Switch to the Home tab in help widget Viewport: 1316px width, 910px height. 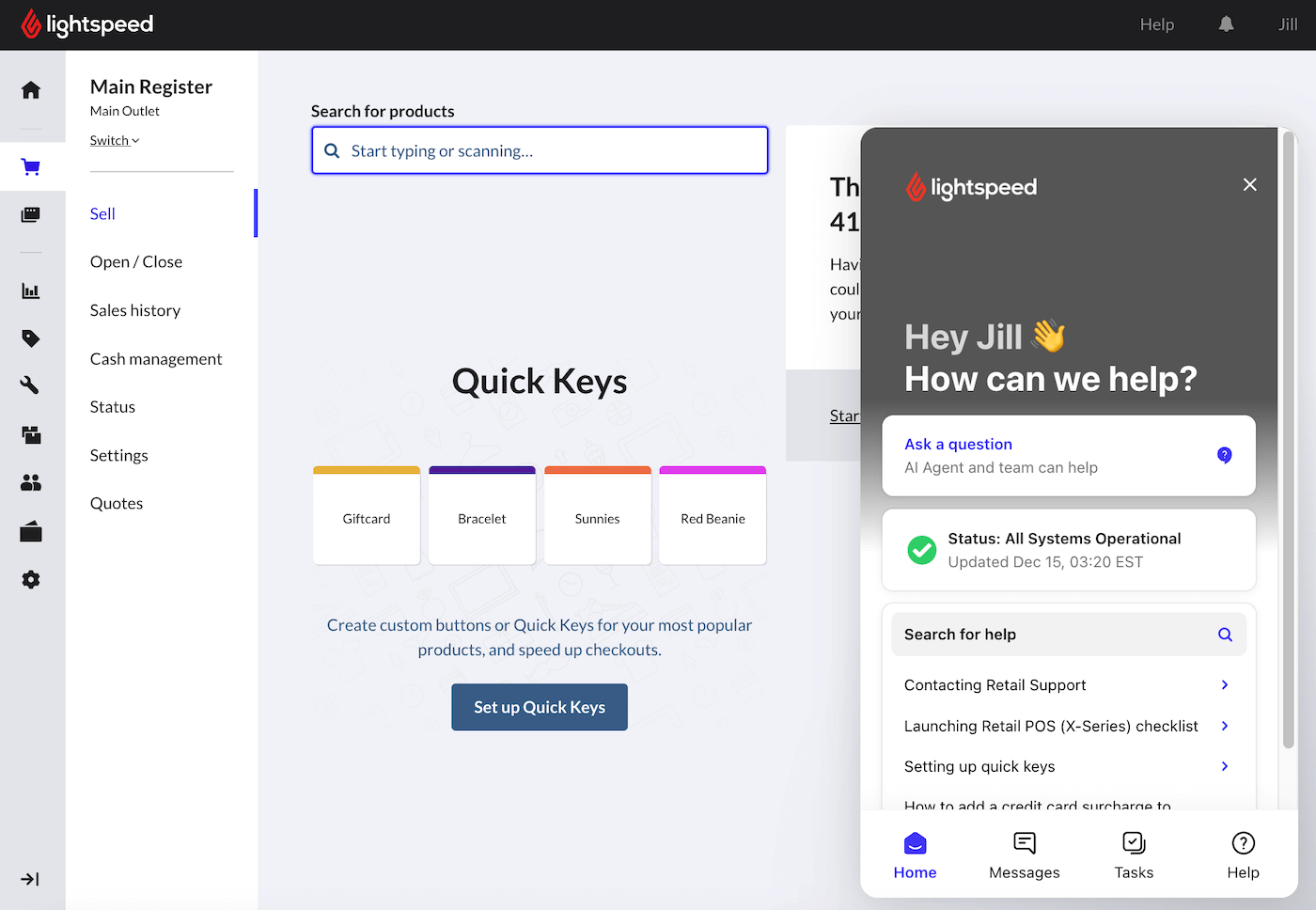[916, 856]
